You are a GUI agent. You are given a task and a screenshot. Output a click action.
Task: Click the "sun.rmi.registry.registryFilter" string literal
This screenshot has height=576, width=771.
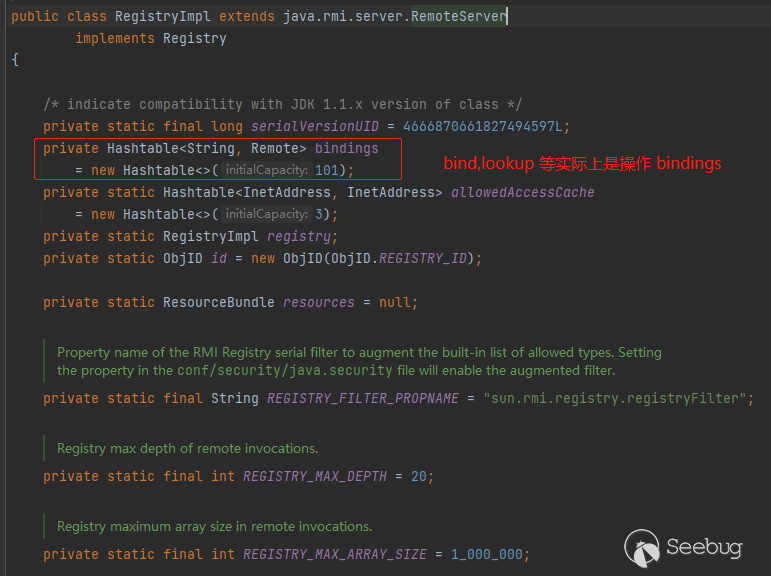pyautogui.click(x=618, y=398)
